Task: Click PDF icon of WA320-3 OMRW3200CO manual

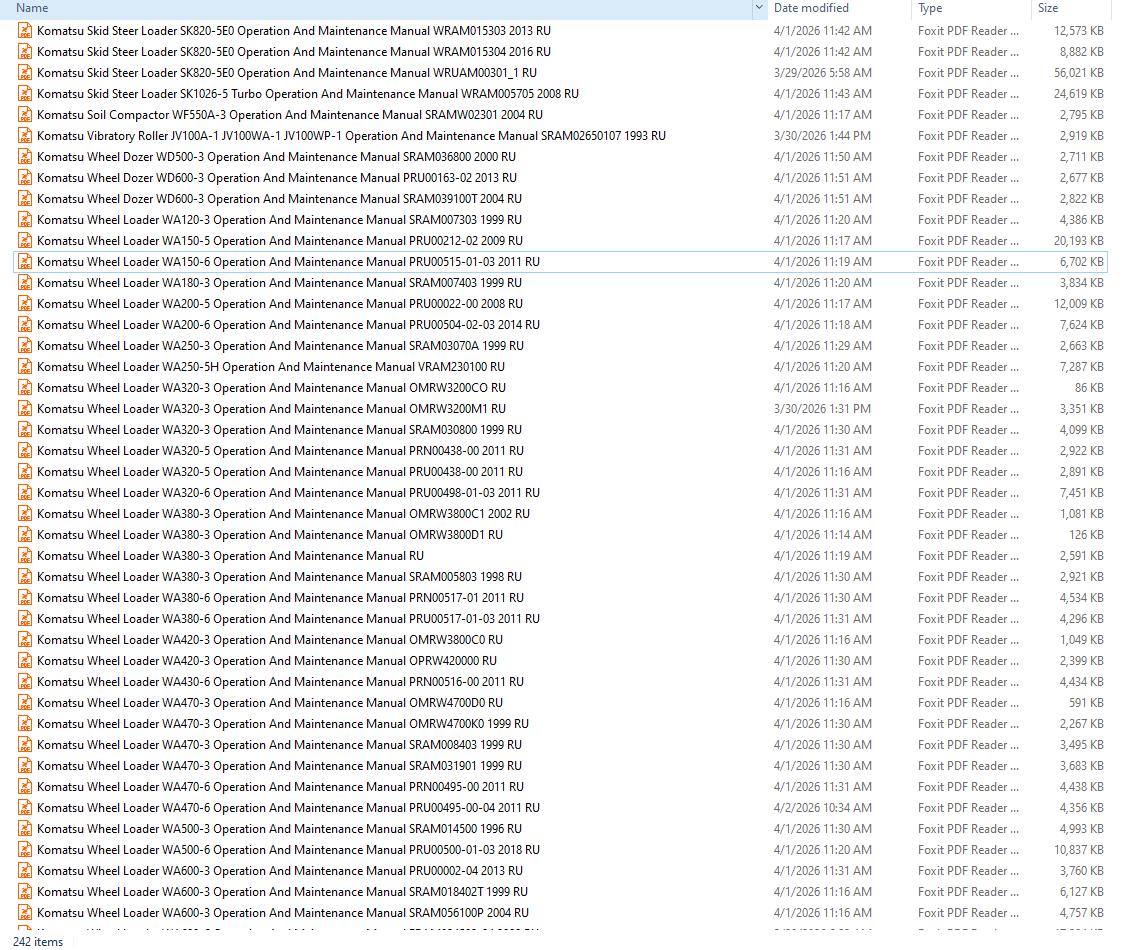Action: [25, 388]
